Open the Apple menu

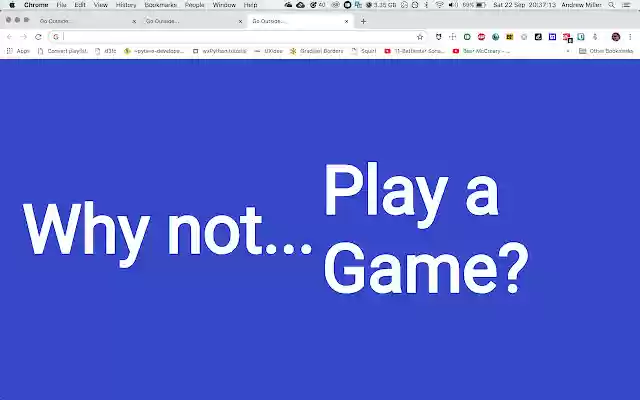[12, 5]
